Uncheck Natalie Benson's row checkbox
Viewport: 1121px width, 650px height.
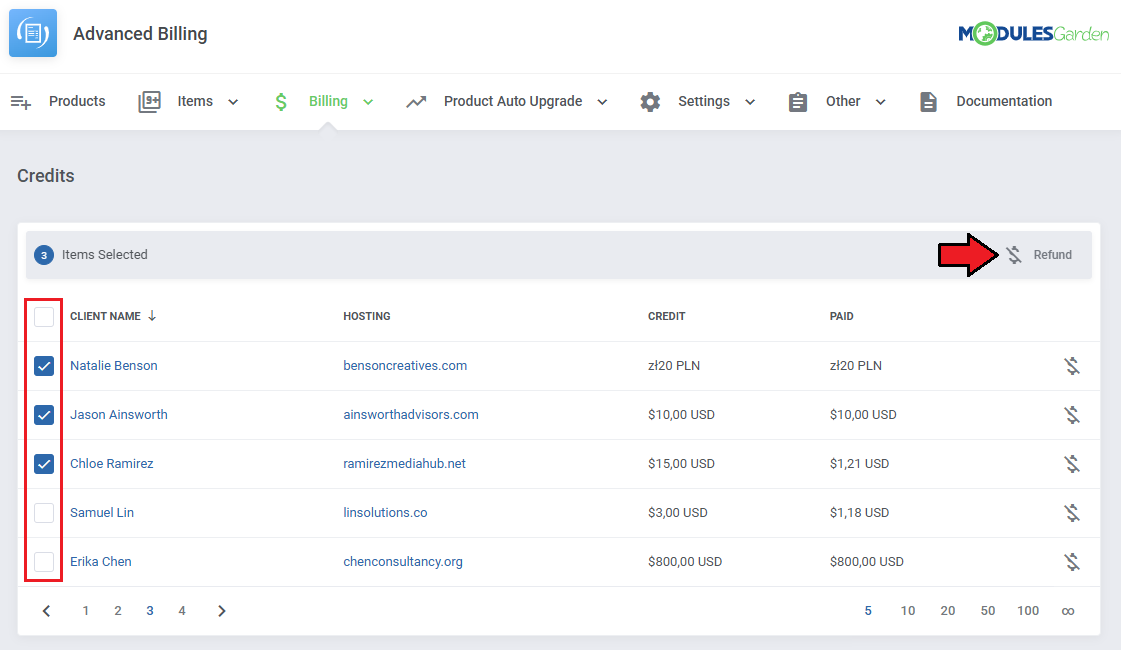pyautogui.click(x=44, y=366)
